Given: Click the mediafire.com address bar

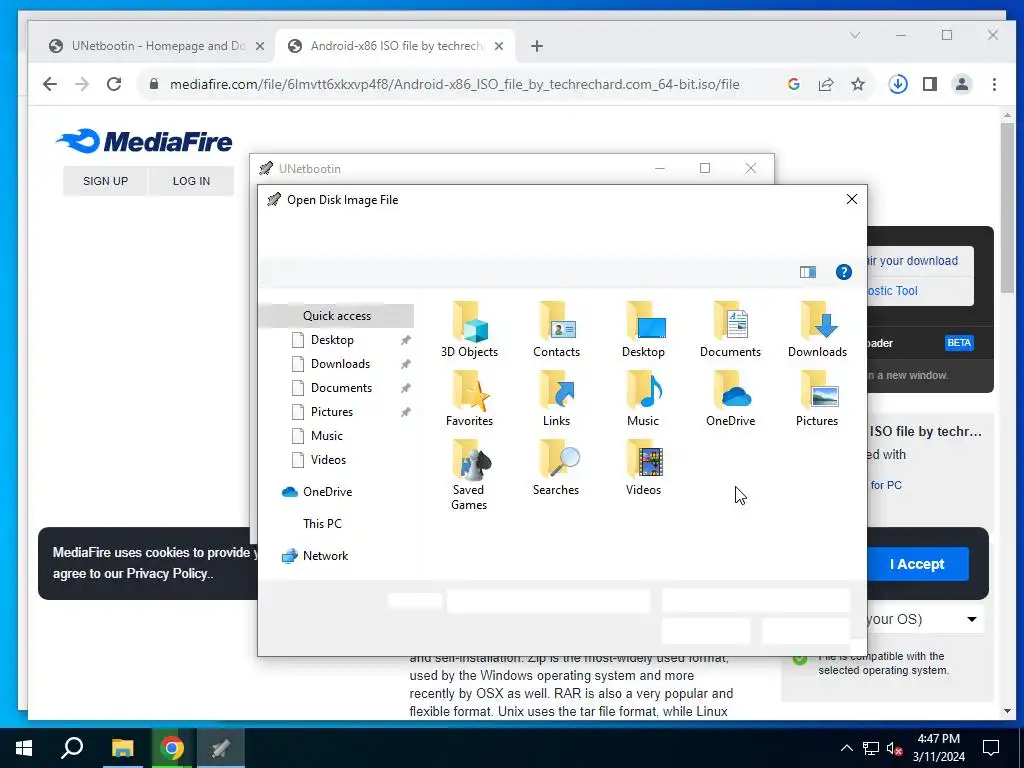Looking at the screenshot, I should (455, 84).
